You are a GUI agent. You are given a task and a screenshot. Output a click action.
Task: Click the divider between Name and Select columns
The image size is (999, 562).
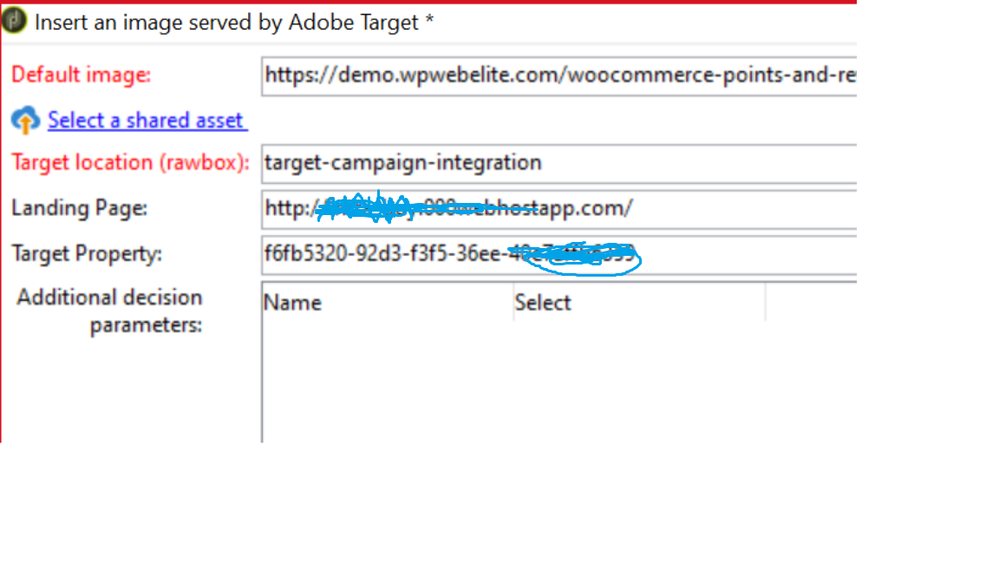(x=513, y=303)
